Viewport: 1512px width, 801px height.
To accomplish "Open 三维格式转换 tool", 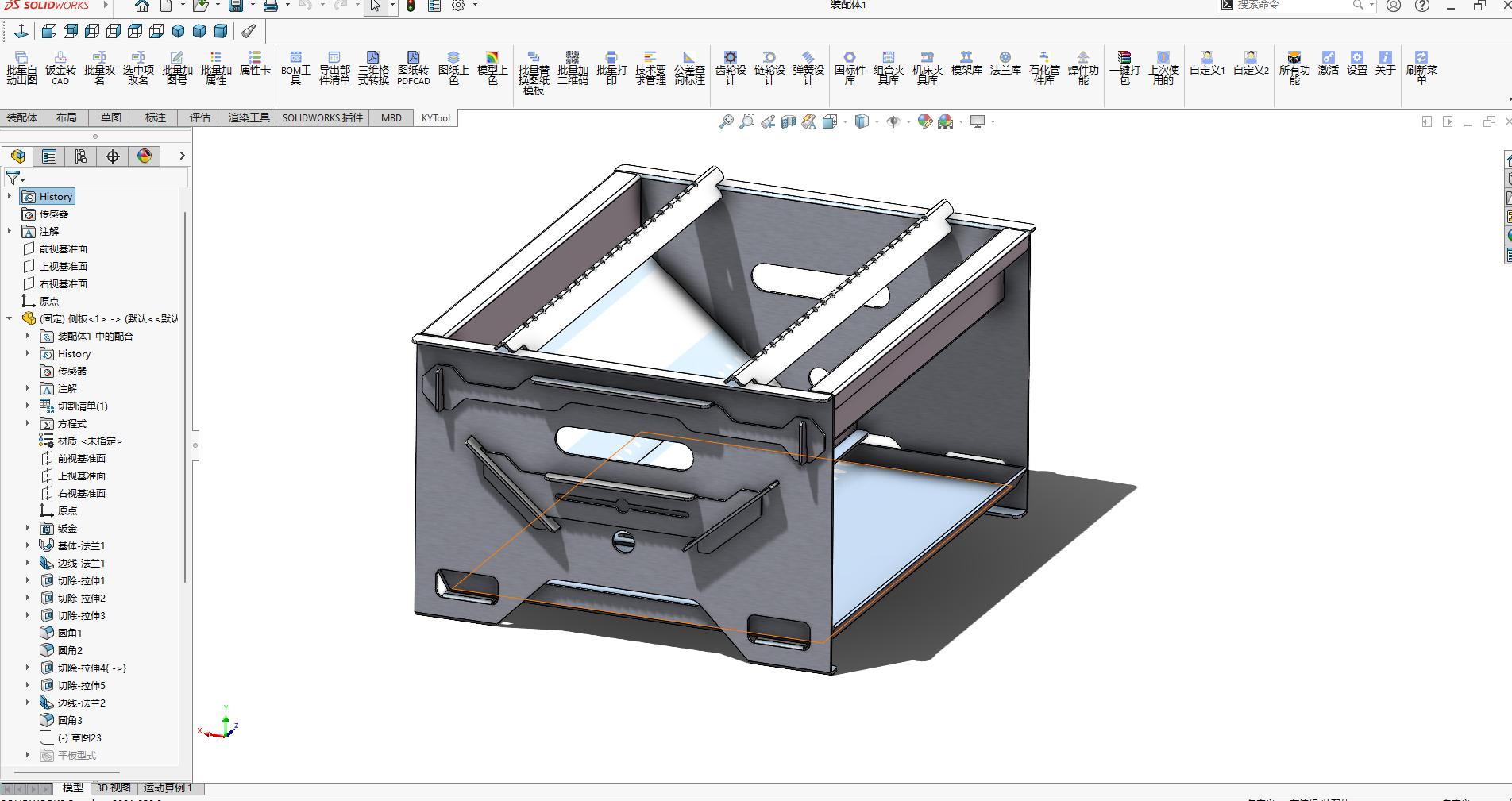I will pyautogui.click(x=373, y=68).
